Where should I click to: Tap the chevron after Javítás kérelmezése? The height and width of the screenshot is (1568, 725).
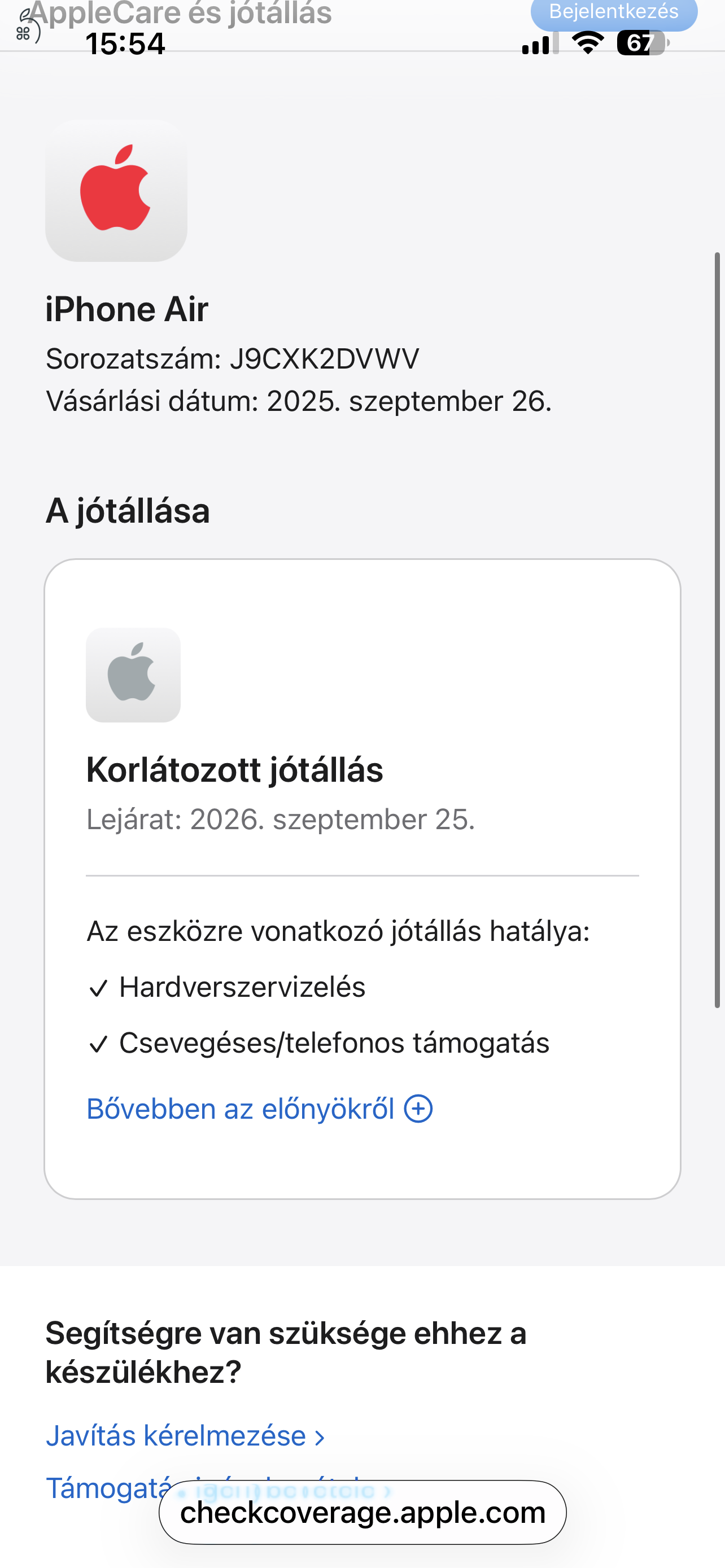(320, 1438)
